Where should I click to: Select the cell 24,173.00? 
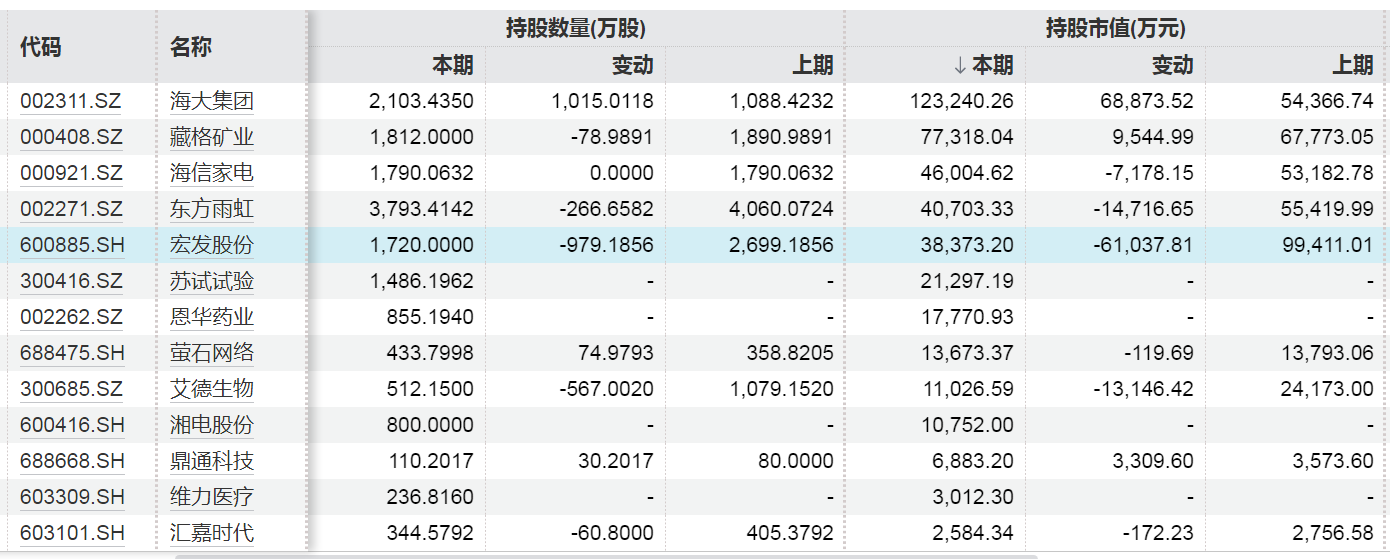1327,389
